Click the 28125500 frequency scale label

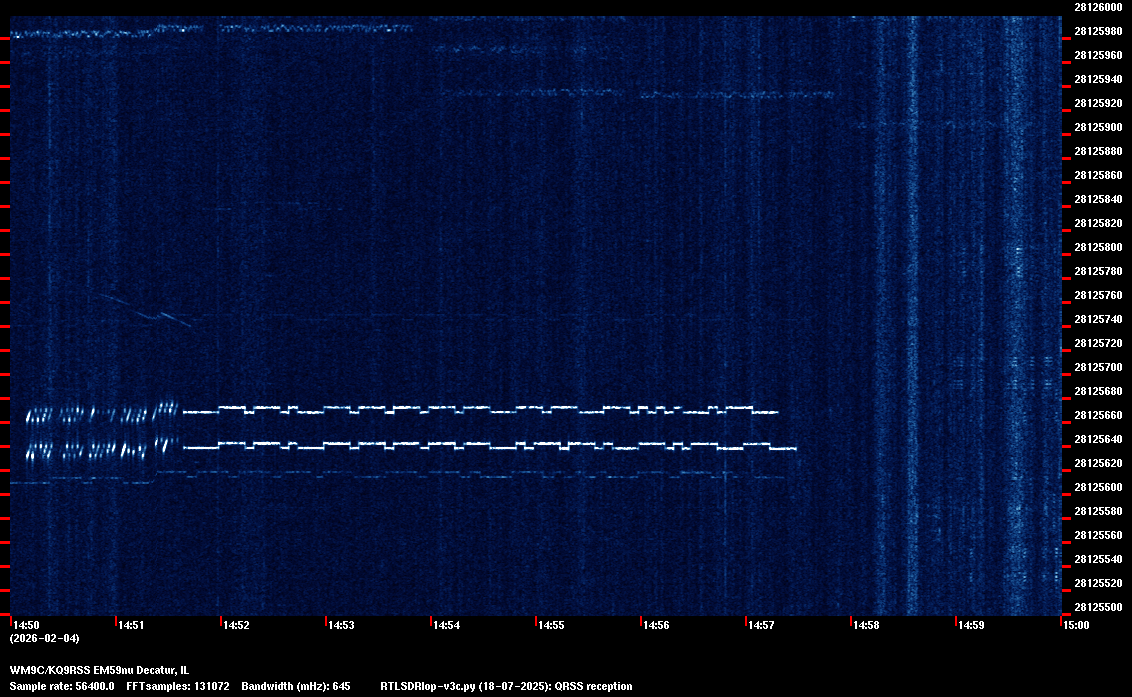1097,607
